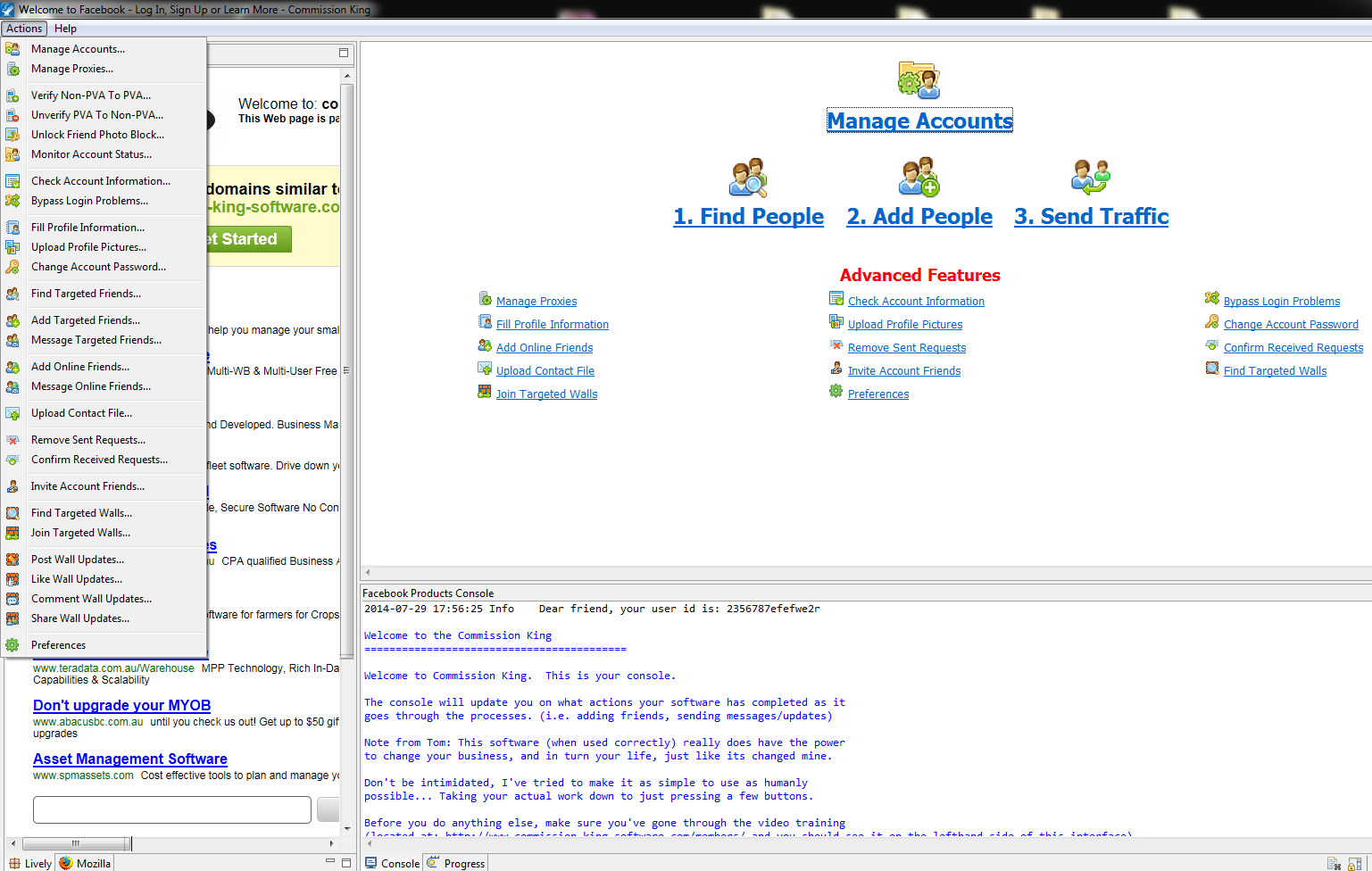This screenshot has width=1372, height=871.
Task: Choose Manage Proxies... from Actions menu
Action: 104,69
